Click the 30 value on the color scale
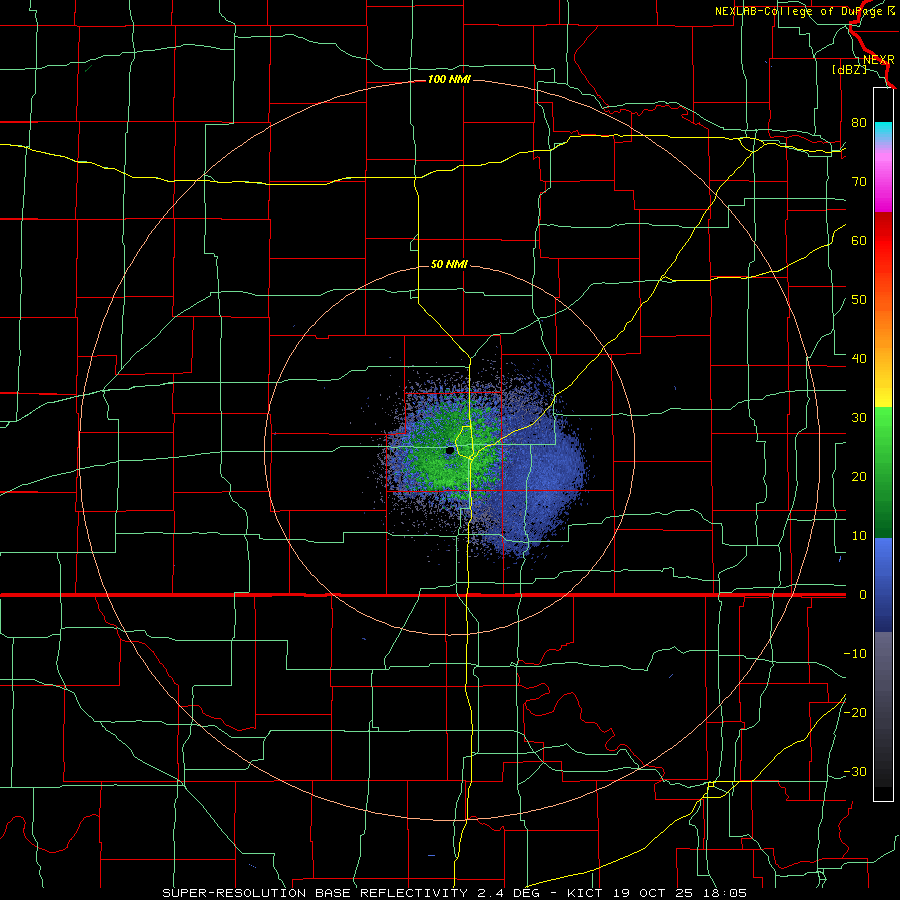Image resolution: width=900 pixels, height=900 pixels. pos(859,417)
